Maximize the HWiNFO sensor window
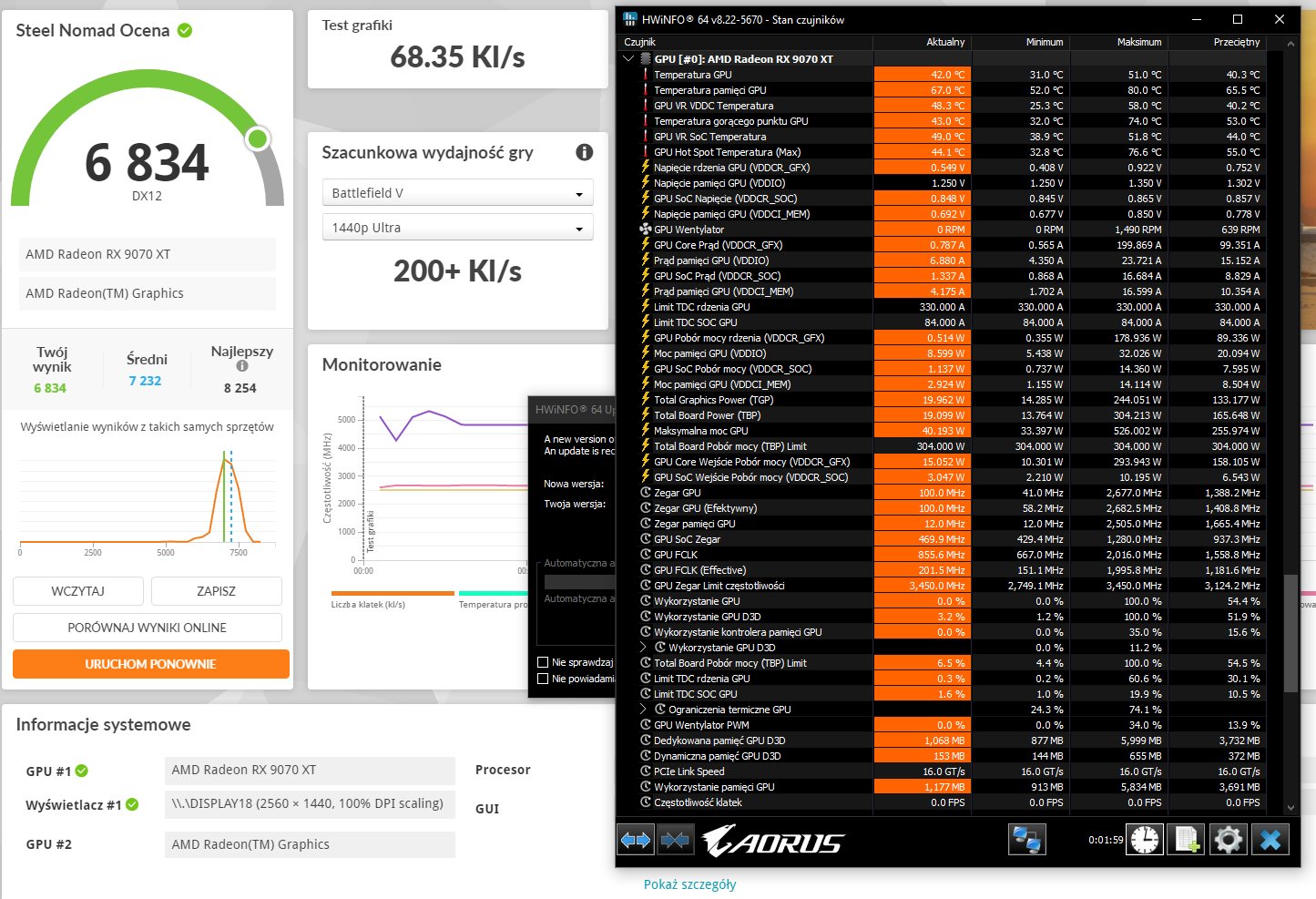Image resolution: width=1316 pixels, height=899 pixels. [1237, 19]
